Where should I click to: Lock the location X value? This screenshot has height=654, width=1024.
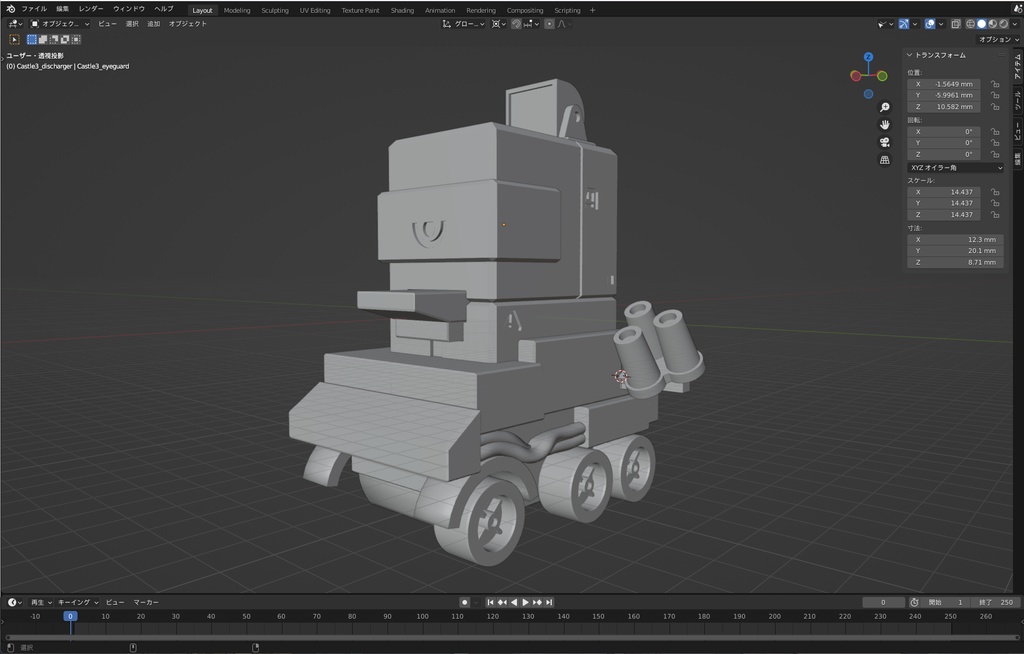(995, 84)
